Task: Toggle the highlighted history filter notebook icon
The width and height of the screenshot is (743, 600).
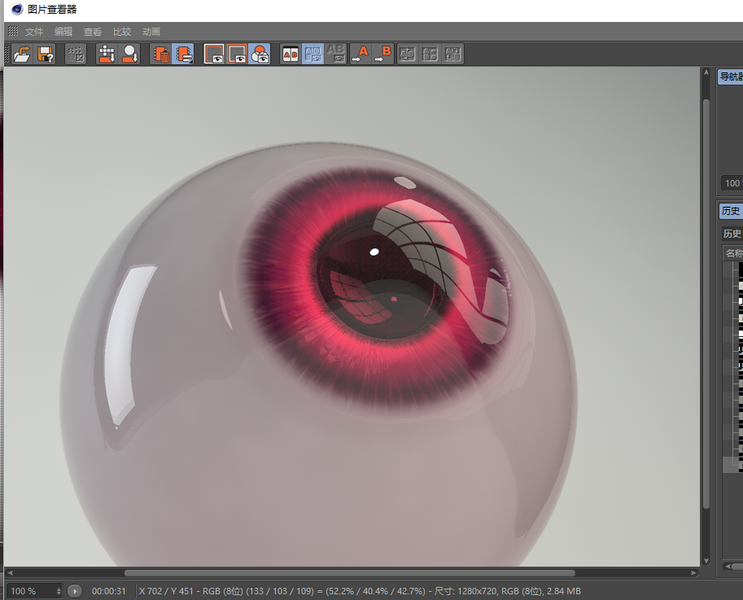Action: [x=183, y=54]
